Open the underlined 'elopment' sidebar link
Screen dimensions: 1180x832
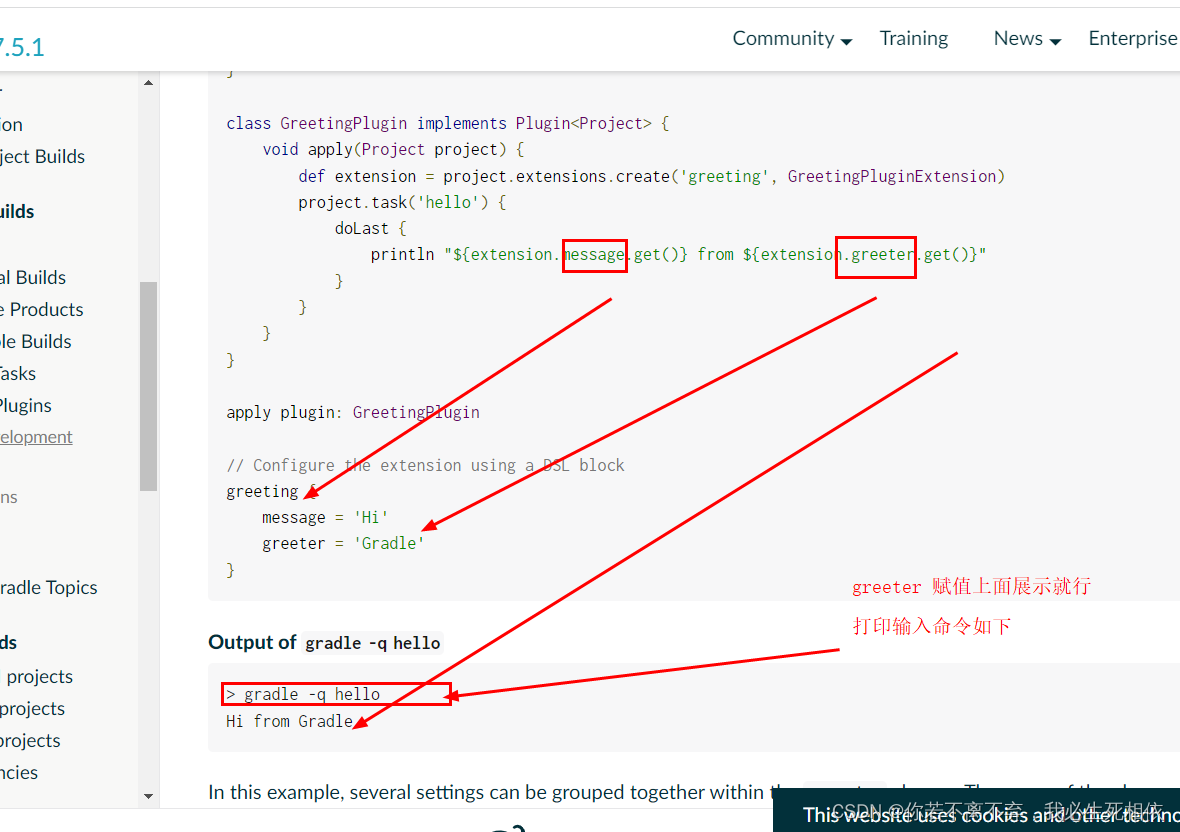(36, 437)
